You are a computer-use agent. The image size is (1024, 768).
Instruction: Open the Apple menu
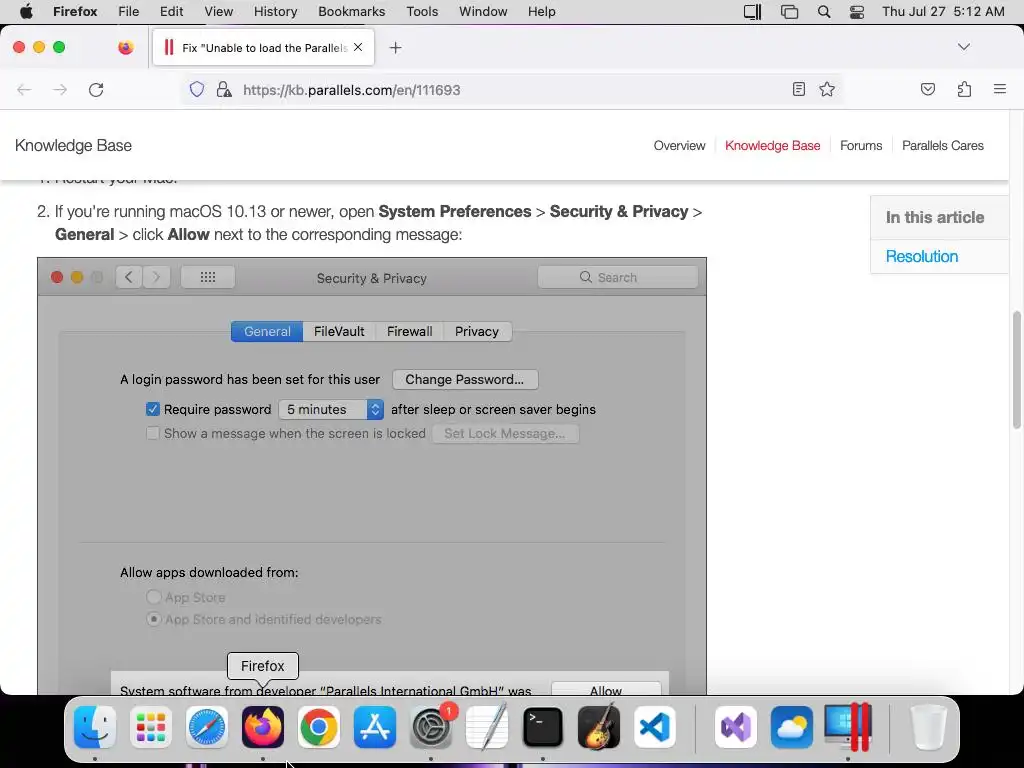click(x=26, y=12)
